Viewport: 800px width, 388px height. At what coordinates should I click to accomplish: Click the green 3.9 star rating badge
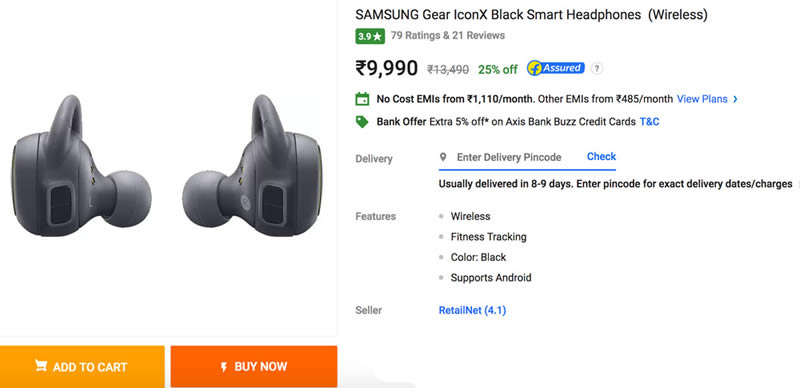click(370, 36)
